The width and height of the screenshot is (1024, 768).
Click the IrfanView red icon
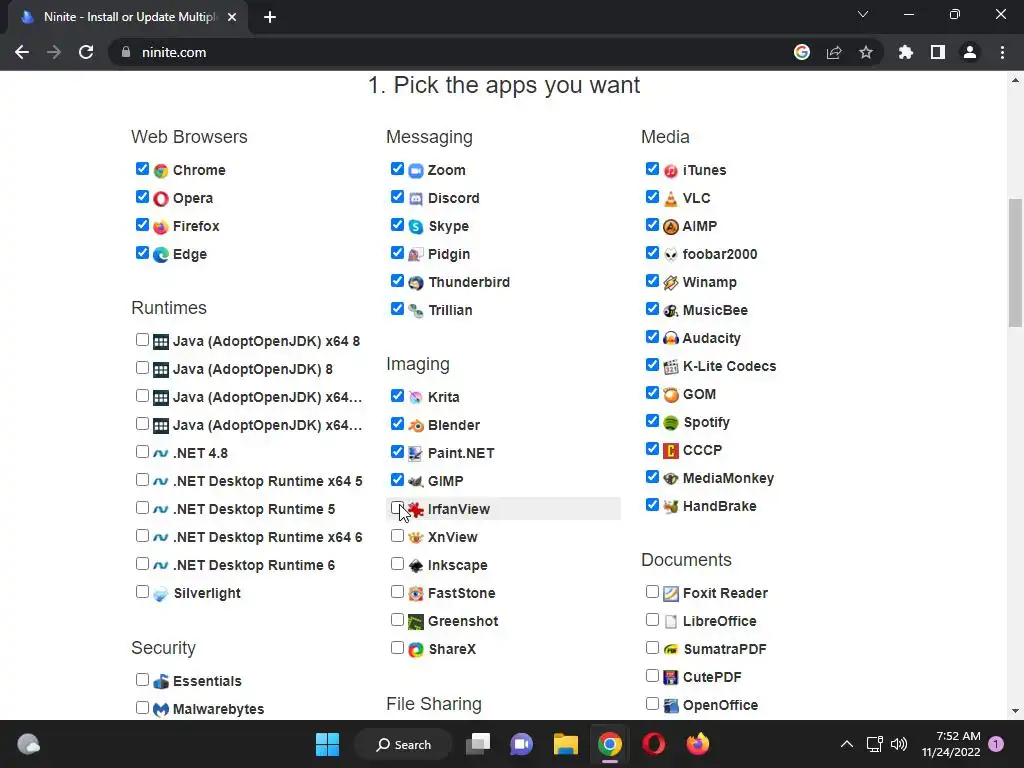click(x=416, y=509)
